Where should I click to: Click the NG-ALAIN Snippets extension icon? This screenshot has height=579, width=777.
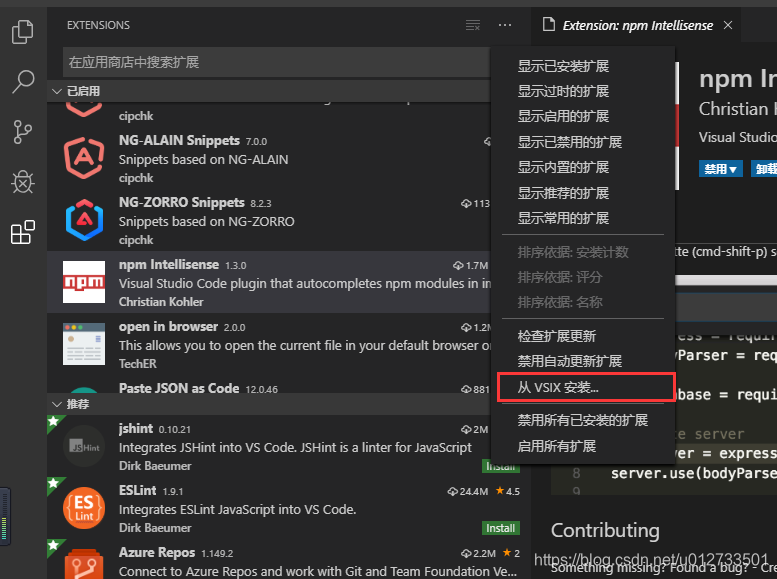click(x=84, y=158)
